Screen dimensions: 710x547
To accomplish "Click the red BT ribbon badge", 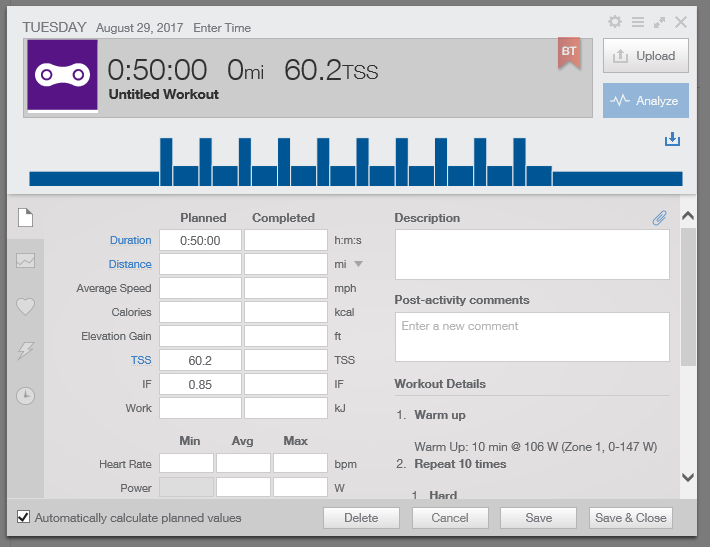I will point(569,53).
